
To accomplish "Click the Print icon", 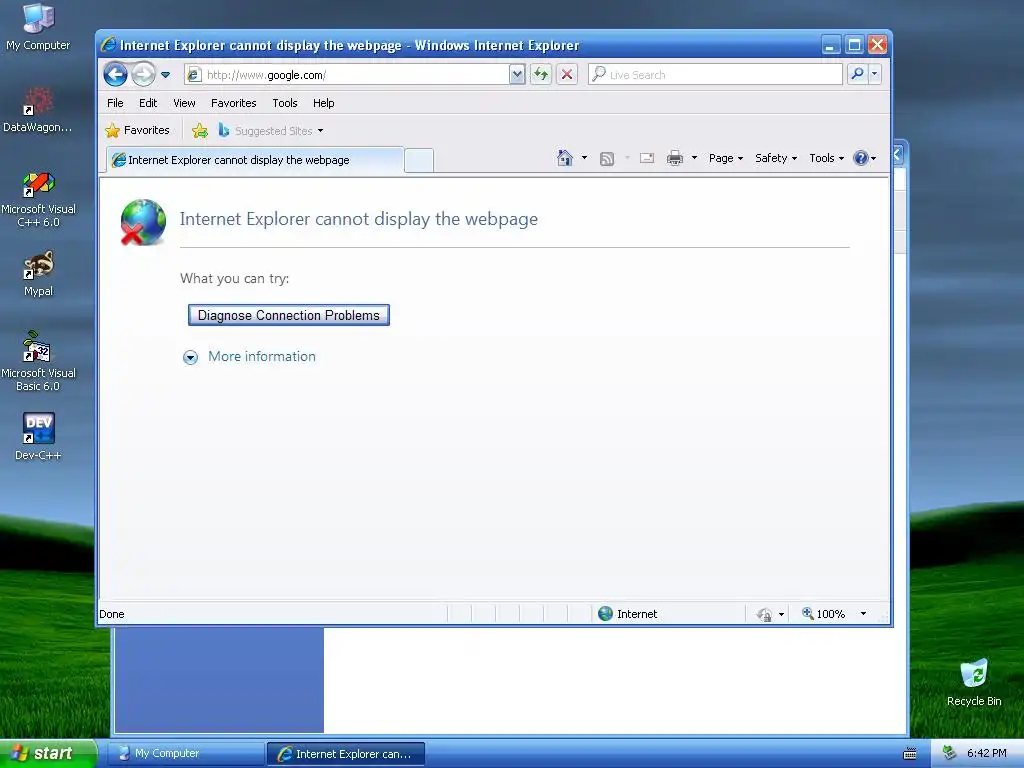I will [x=675, y=158].
